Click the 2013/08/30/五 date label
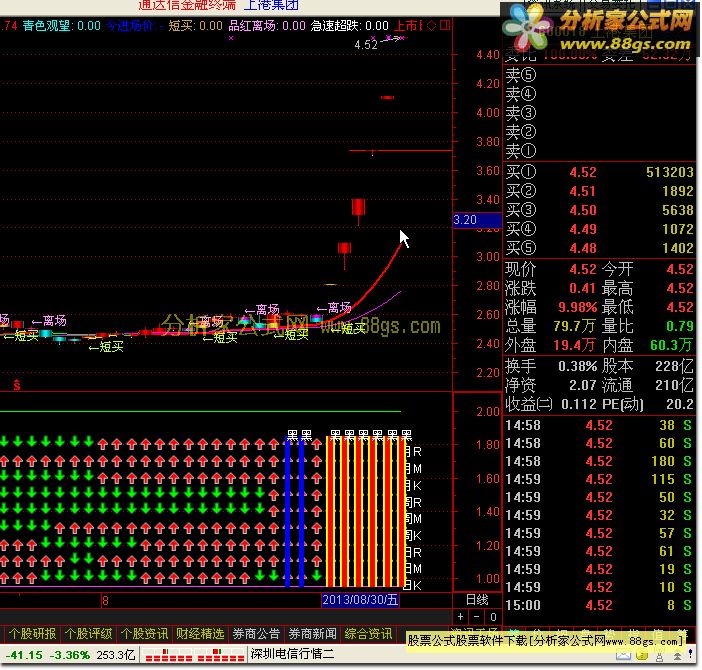Viewport: 702px width, 670px height. (x=360, y=600)
